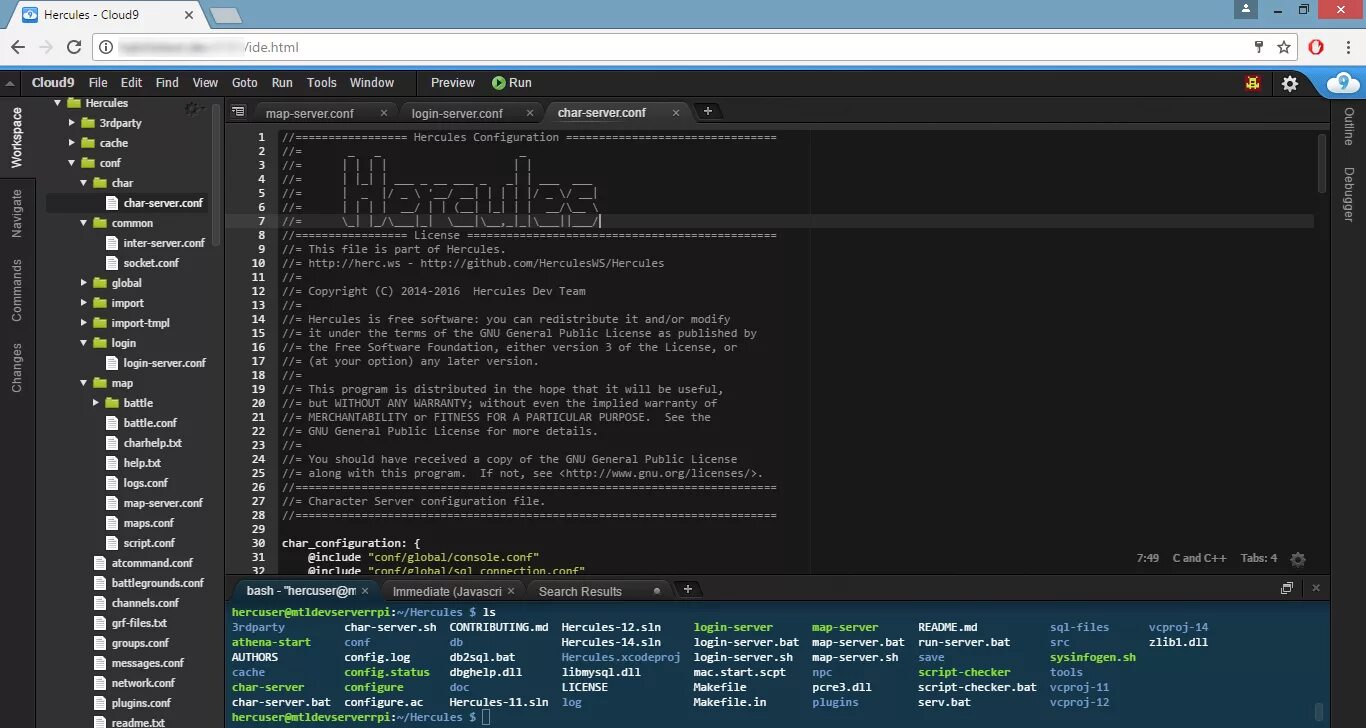Viewport: 1366px width, 728px height.
Task: Open battlegrounds.conf in the file tree
Action: (157, 583)
